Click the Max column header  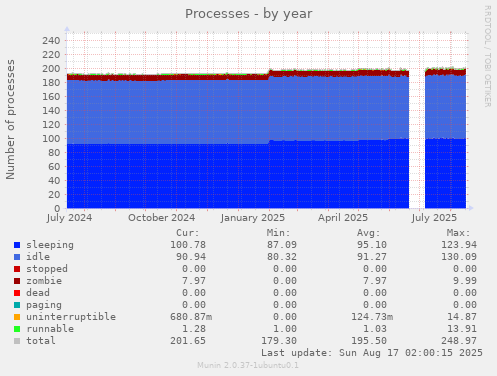(x=458, y=233)
